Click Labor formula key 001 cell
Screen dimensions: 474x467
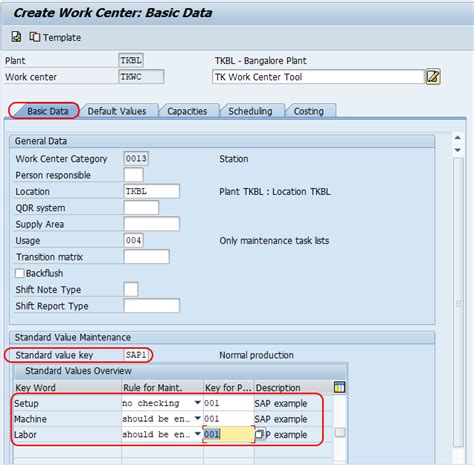pyautogui.click(x=229, y=434)
